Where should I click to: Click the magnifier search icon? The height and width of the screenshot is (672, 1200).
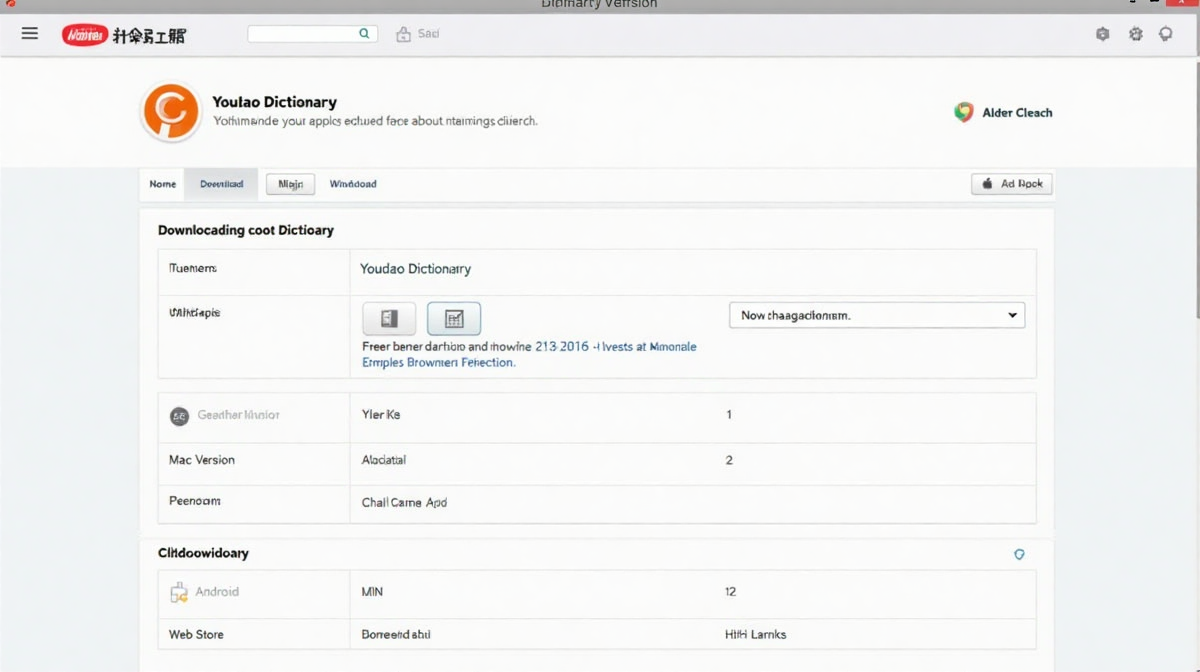(x=364, y=34)
